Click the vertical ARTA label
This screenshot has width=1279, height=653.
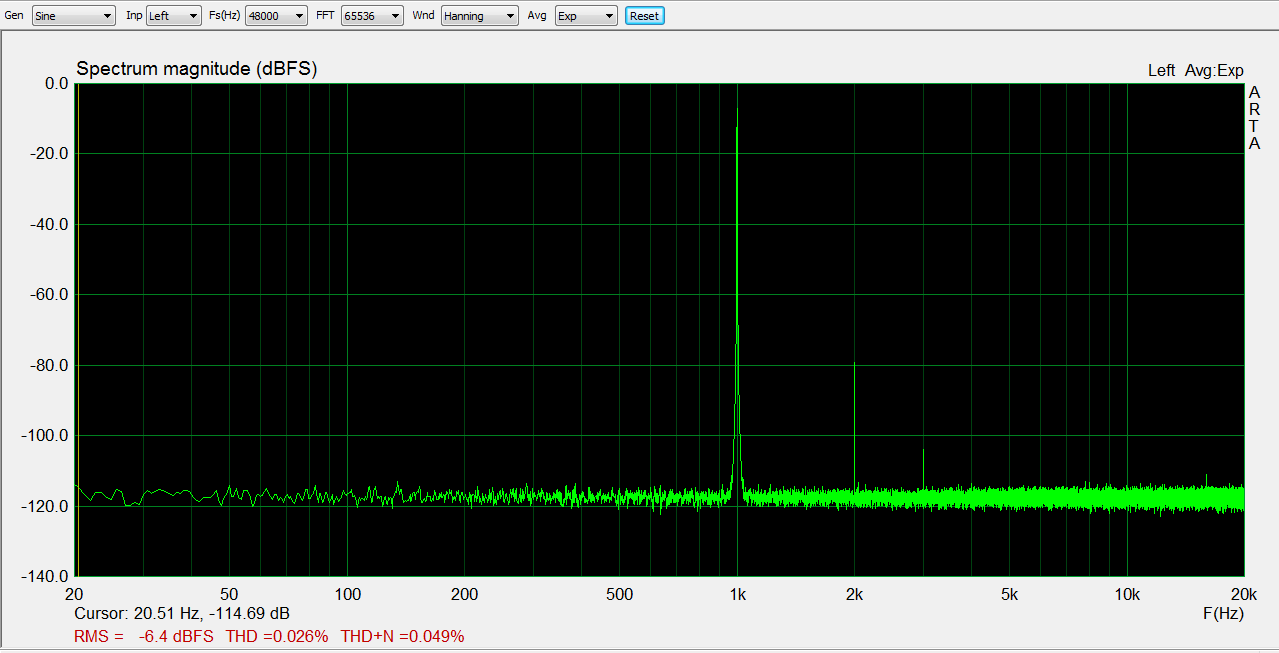click(x=1255, y=118)
